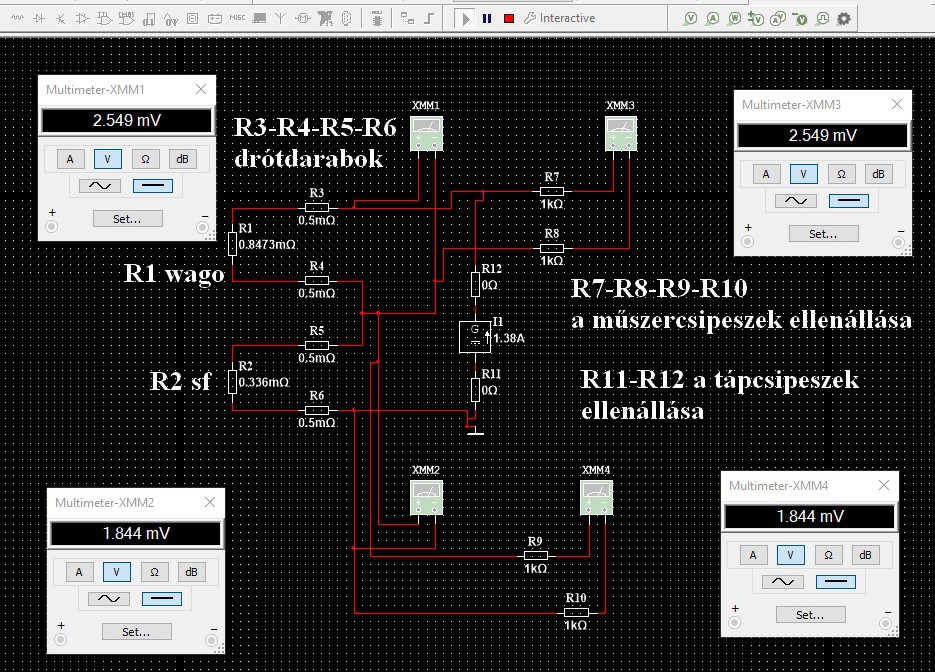Image resolution: width=935 pixels, height=672 pixels.
Task: Switch Multimeter-XMM4 to voltmeter mode (V)
Action: [791, 555]
